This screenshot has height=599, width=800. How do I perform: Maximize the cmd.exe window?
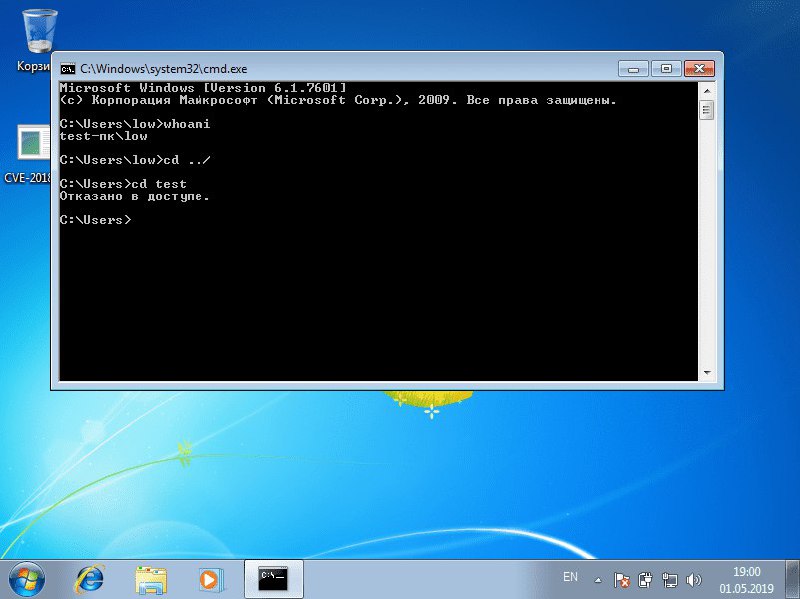click(666, 68)
